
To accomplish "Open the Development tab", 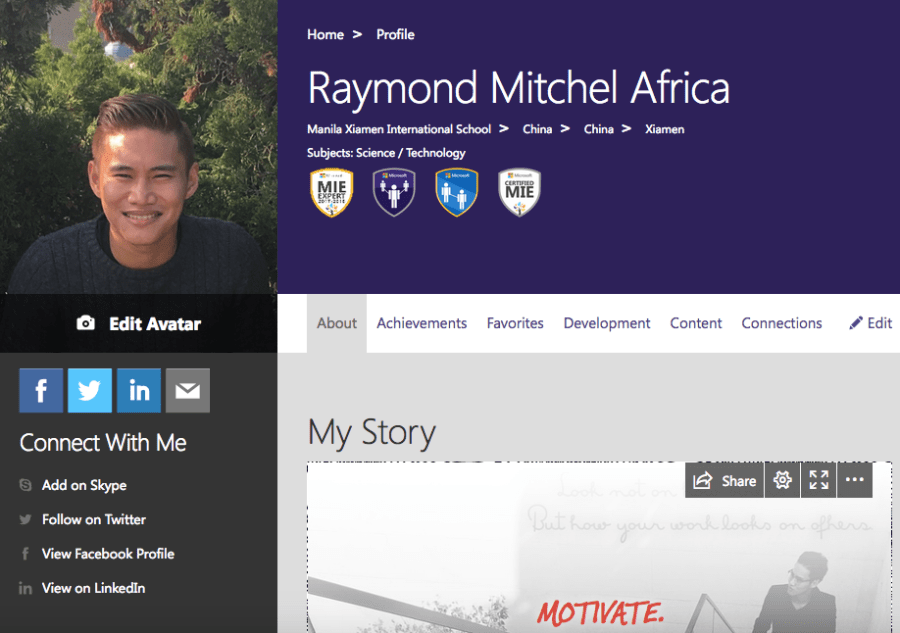I will tap(607, 323).
